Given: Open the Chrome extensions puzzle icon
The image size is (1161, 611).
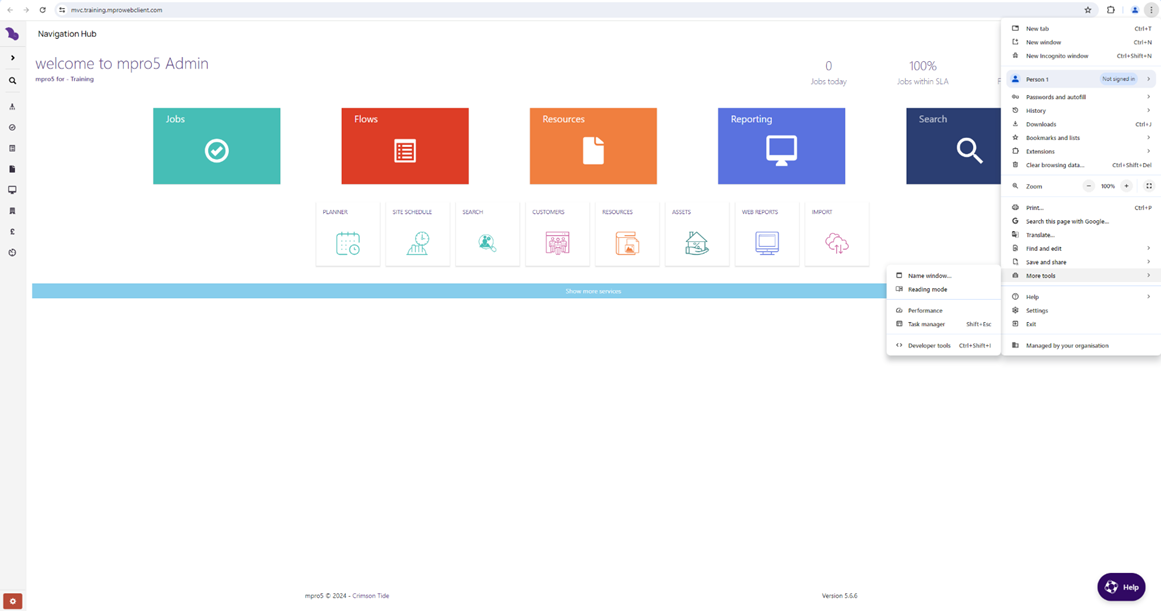Looking at the screenshot, I should pos(1111,10).
